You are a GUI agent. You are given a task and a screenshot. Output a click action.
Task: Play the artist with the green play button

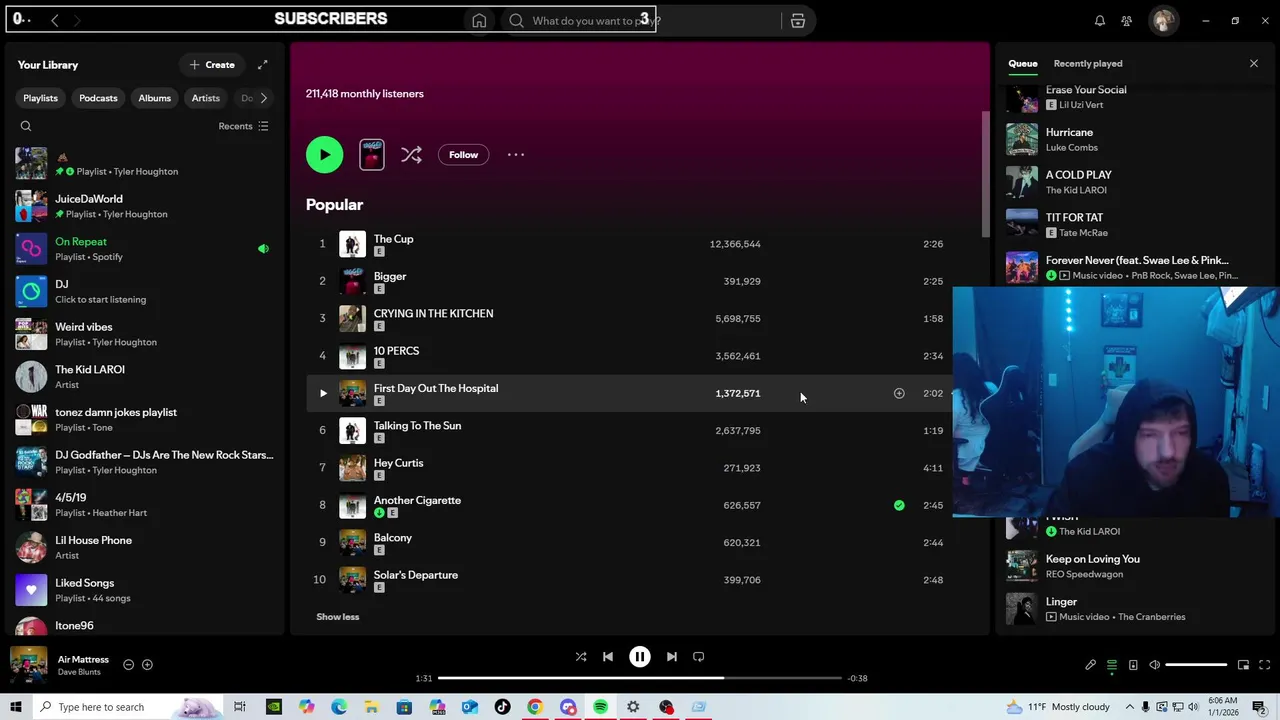click(x=324, y=155)
